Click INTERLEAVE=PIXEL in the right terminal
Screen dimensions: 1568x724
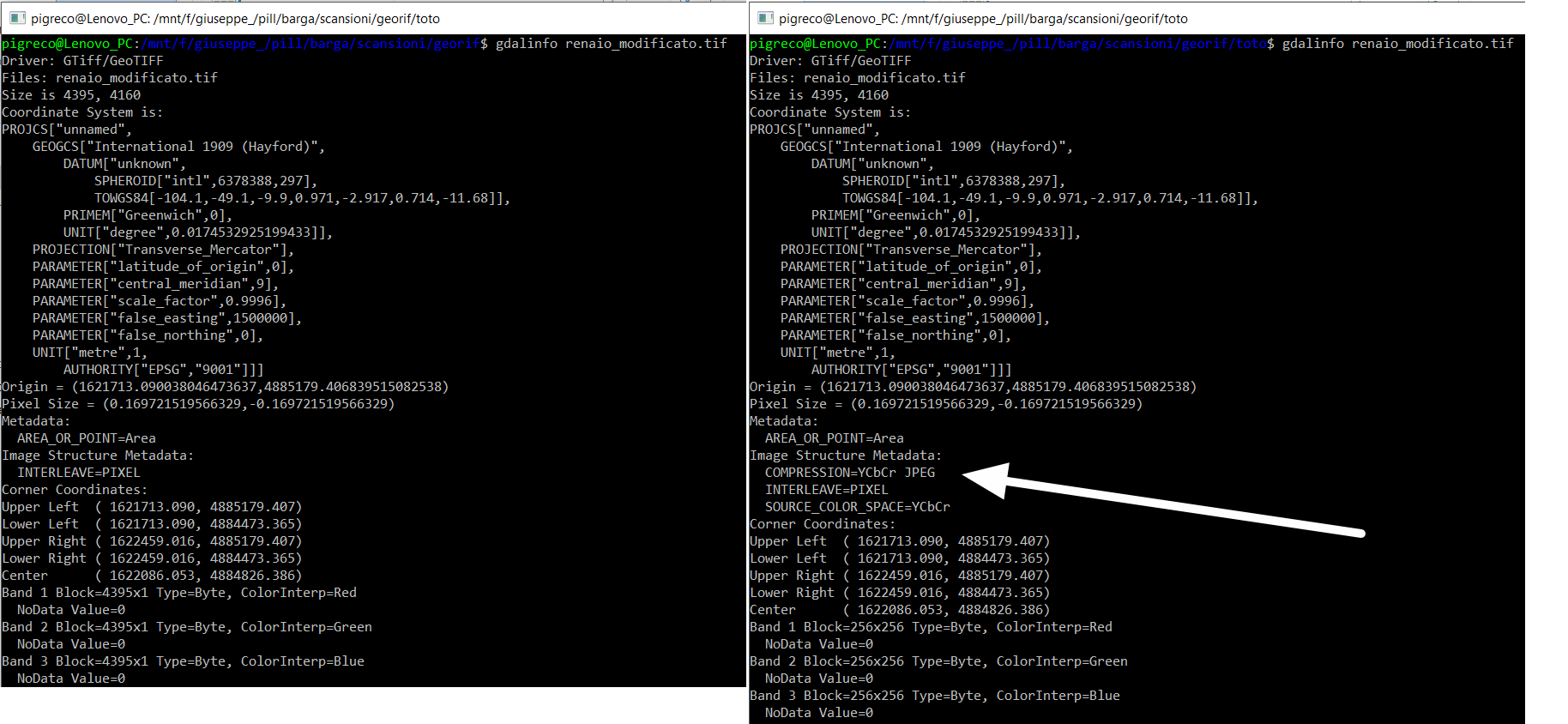coord(826,490)
